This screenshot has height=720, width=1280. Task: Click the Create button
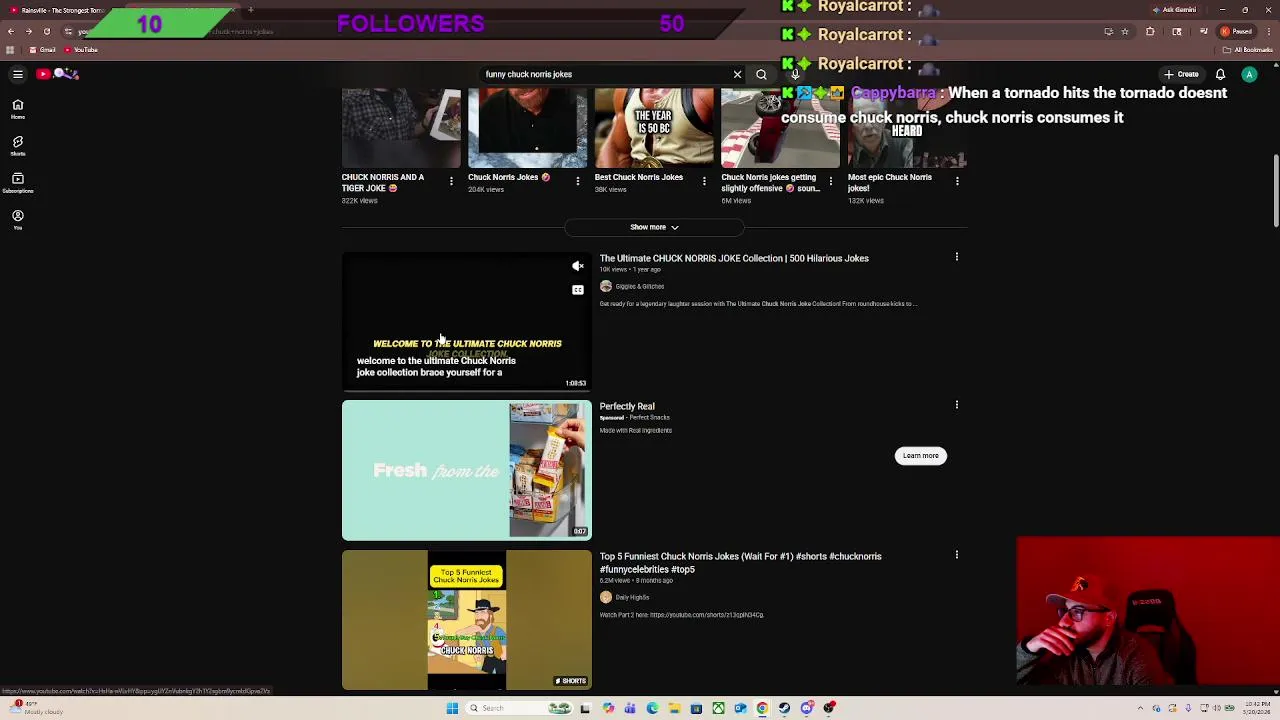pyautogui.click(x=1182, y=74)
